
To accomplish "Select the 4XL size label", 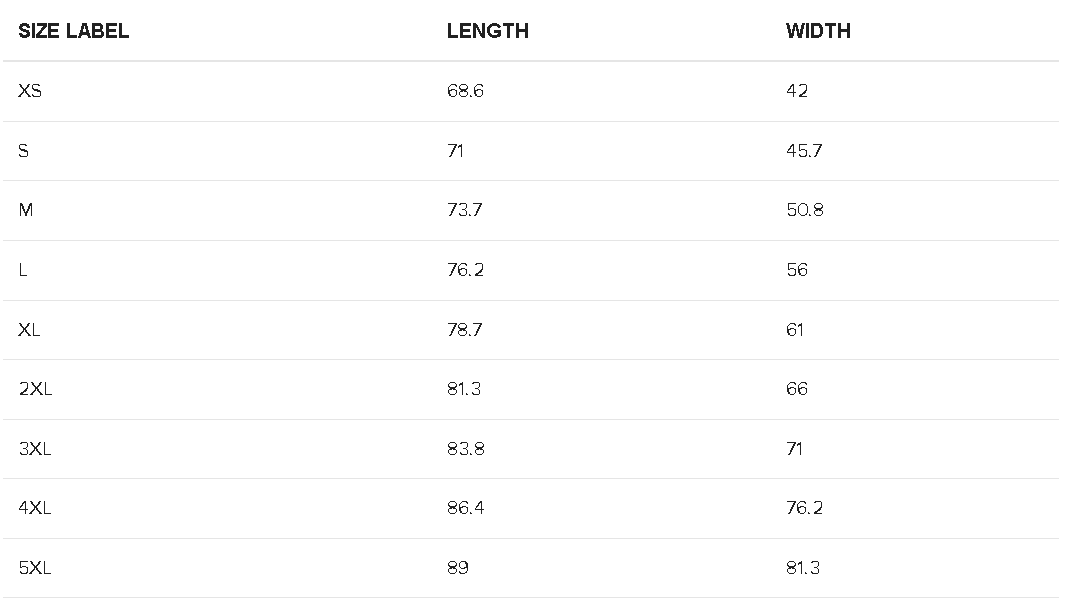I will click(x=35, y=508).
